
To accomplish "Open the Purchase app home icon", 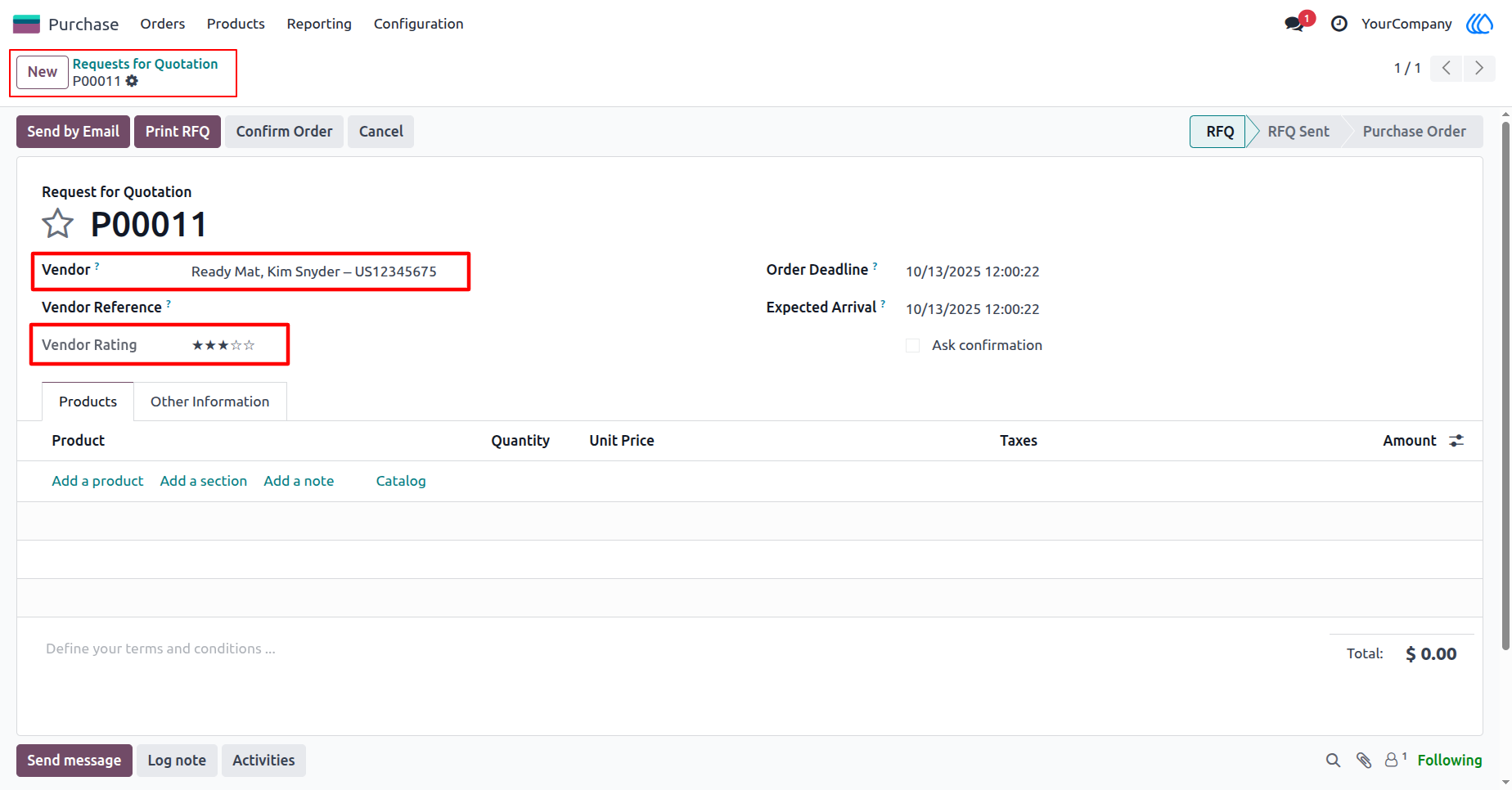I will (26, 24).
